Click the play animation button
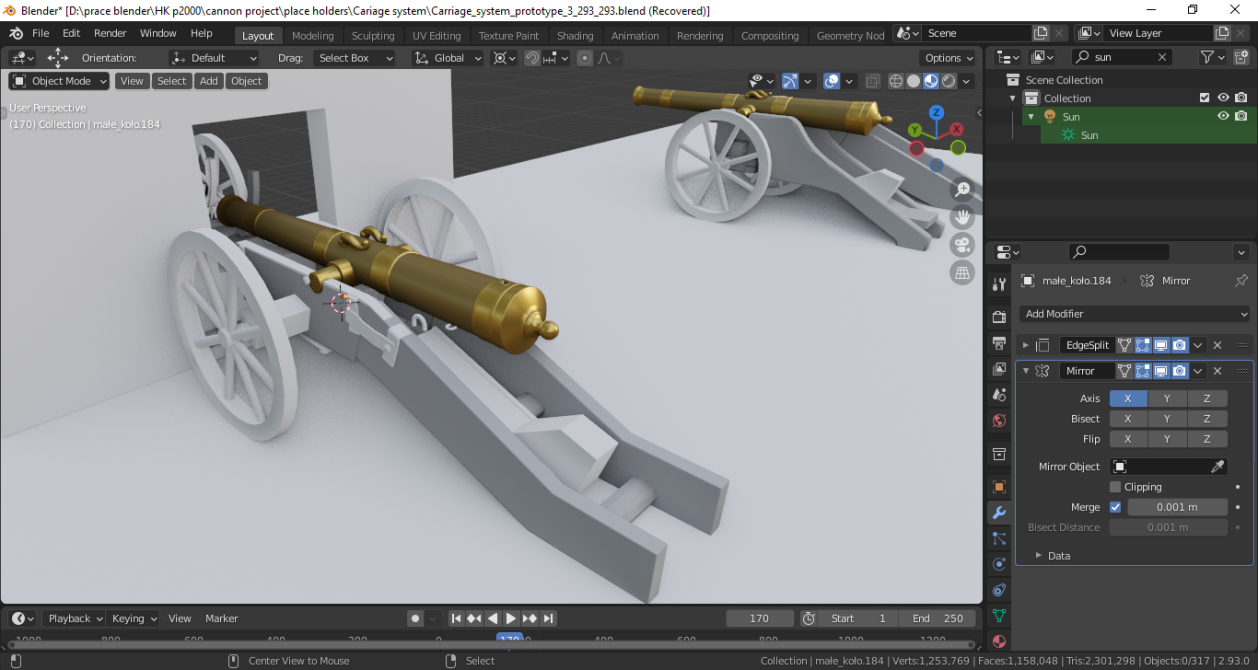Image resolution: width=1258 pixels, height=670 pixels. tap(511, 618)
